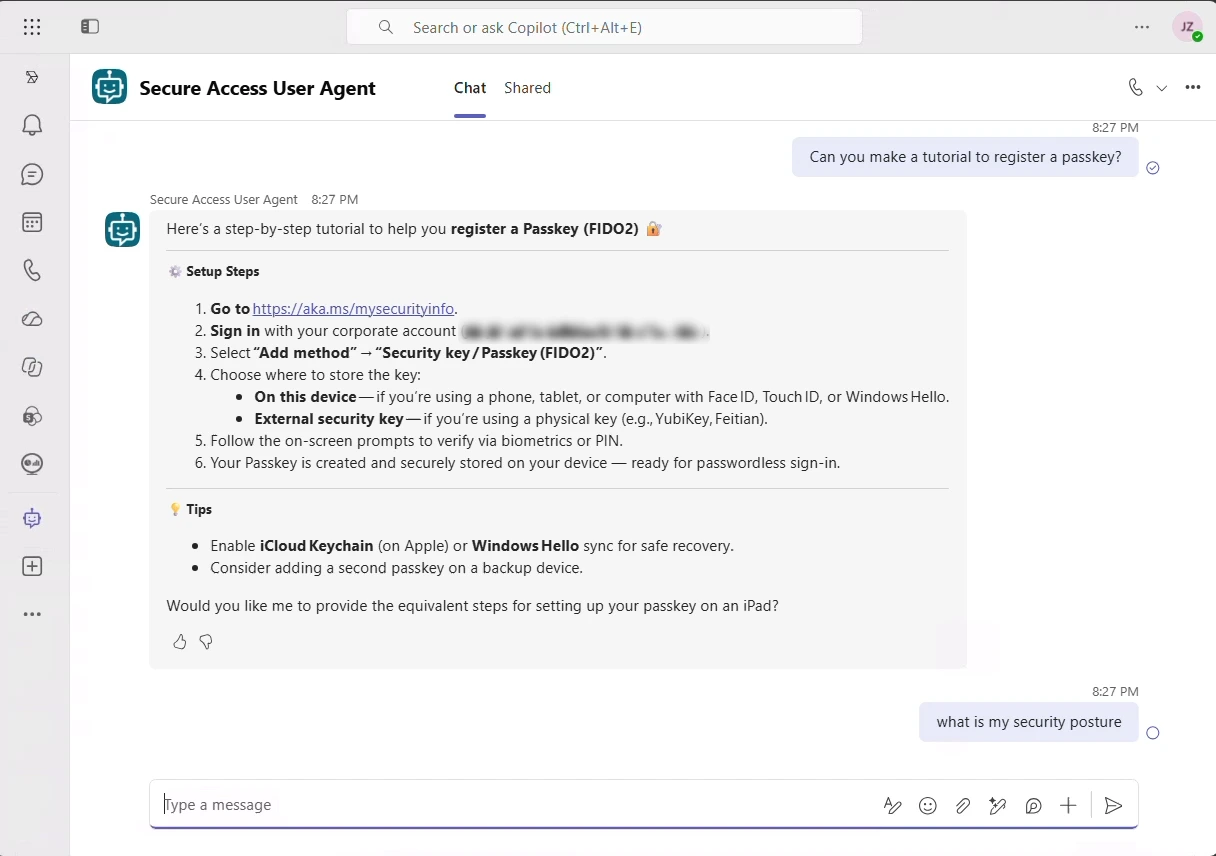Viewport: 1216px width, 856px height.
Task: Click the seen checkmark next to passkey message
Action: pyautogui.click(x=1153, y=168)
